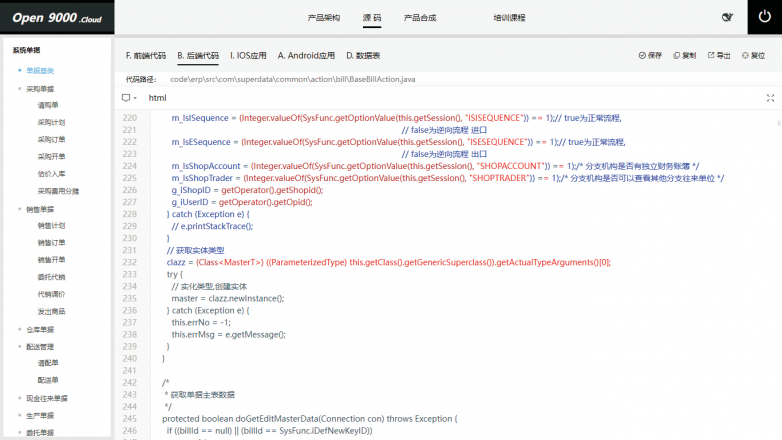Image resolution: width=782 pixels, height=440 pixels.
Task: Switch to the F. 前端代码 tab
Action: pyautogui.click(x=145, y=56)
